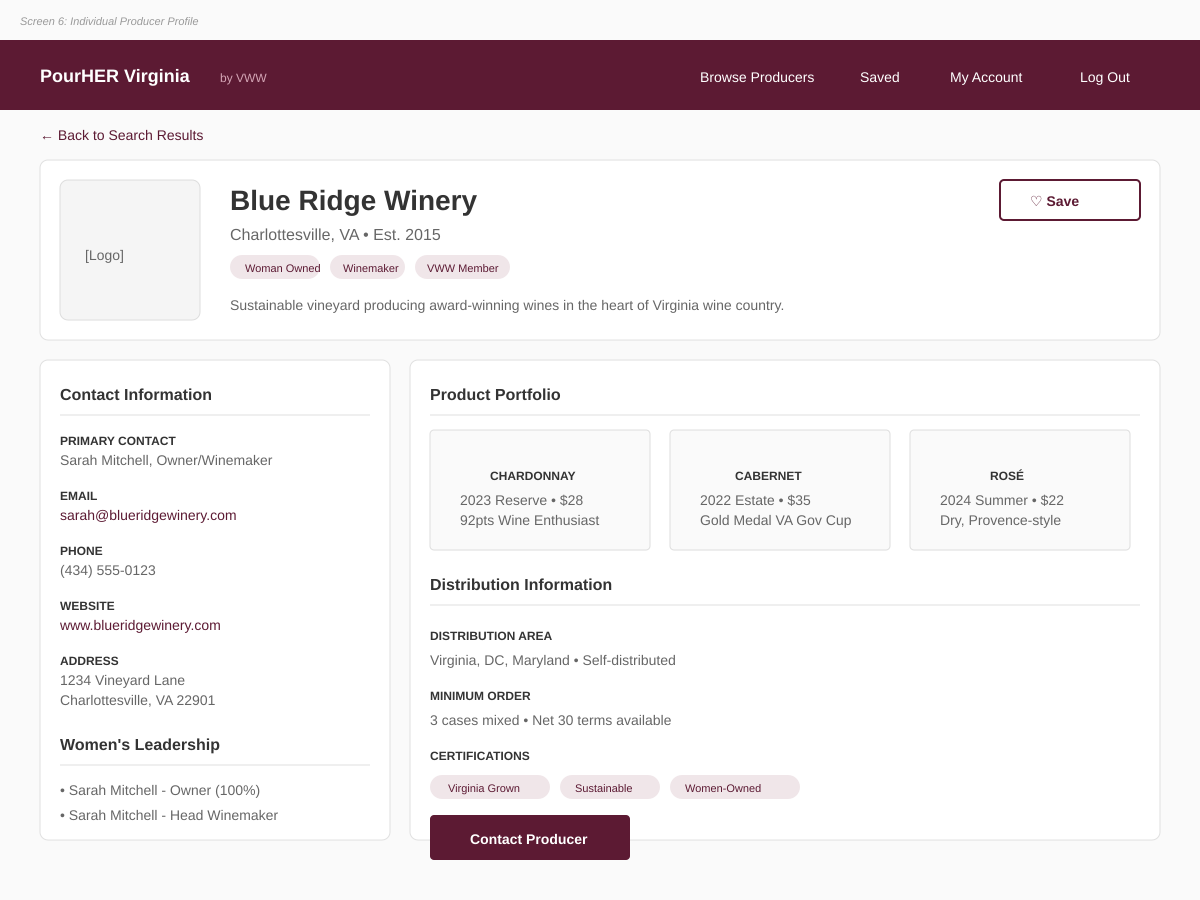1200x900 pixels.
Task: Open My Account from the nav
Action: click(x=986, y=77)
